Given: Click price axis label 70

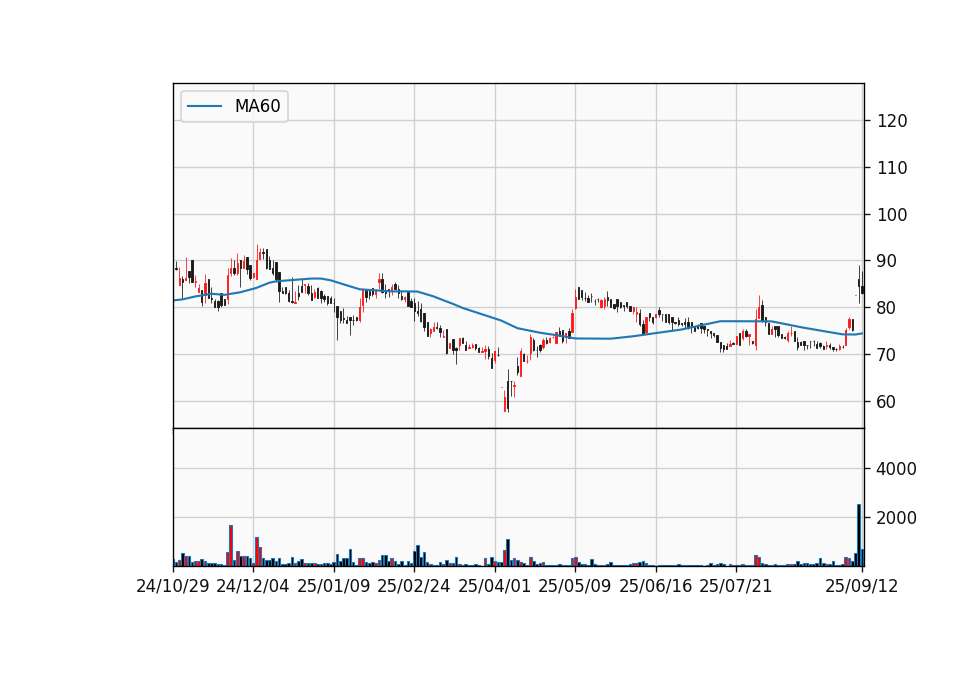Looking at the screenshot, I should [887, 355].
